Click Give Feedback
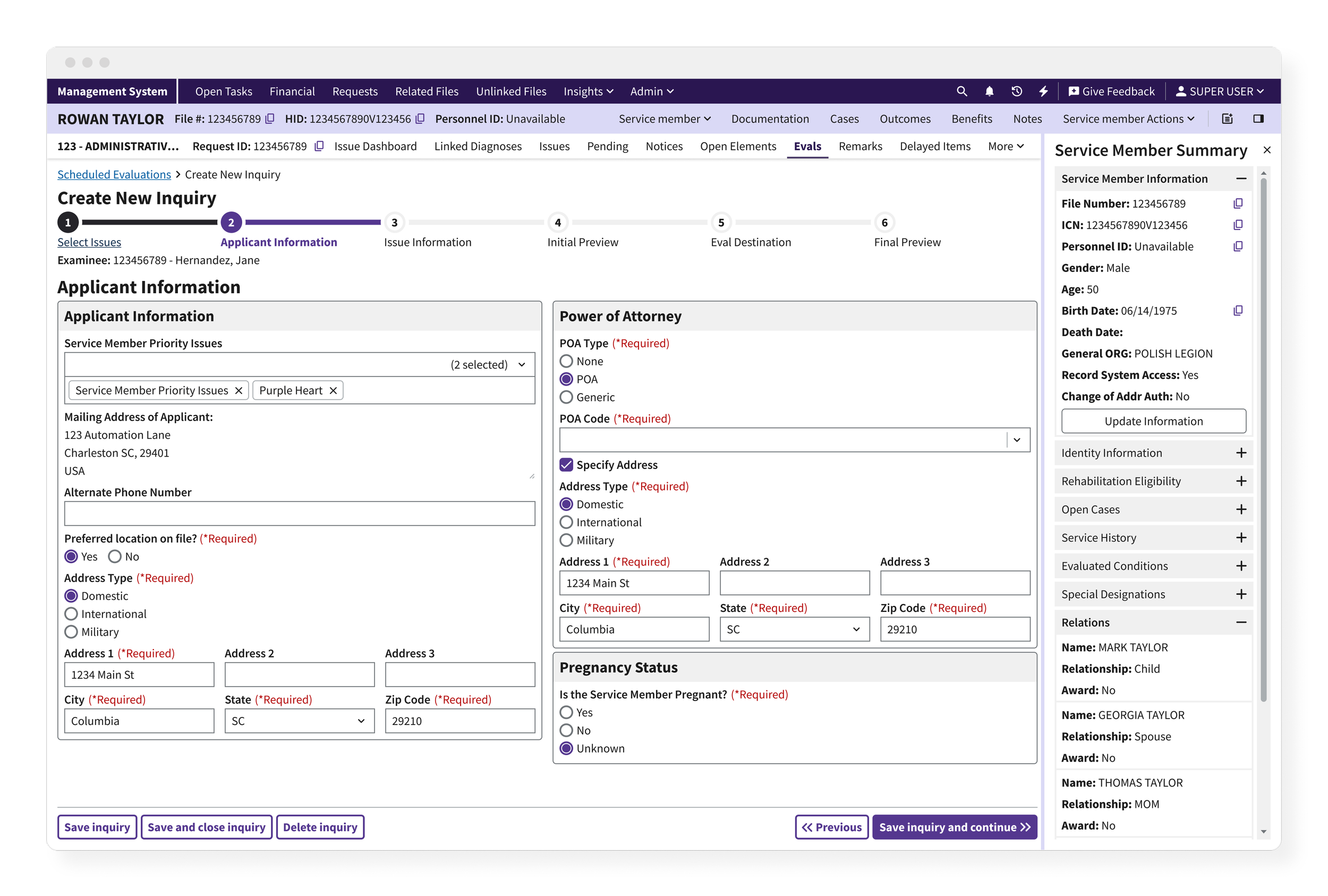The width and height of the screenshot is (1328, 896). click(x=1111, y=91)
